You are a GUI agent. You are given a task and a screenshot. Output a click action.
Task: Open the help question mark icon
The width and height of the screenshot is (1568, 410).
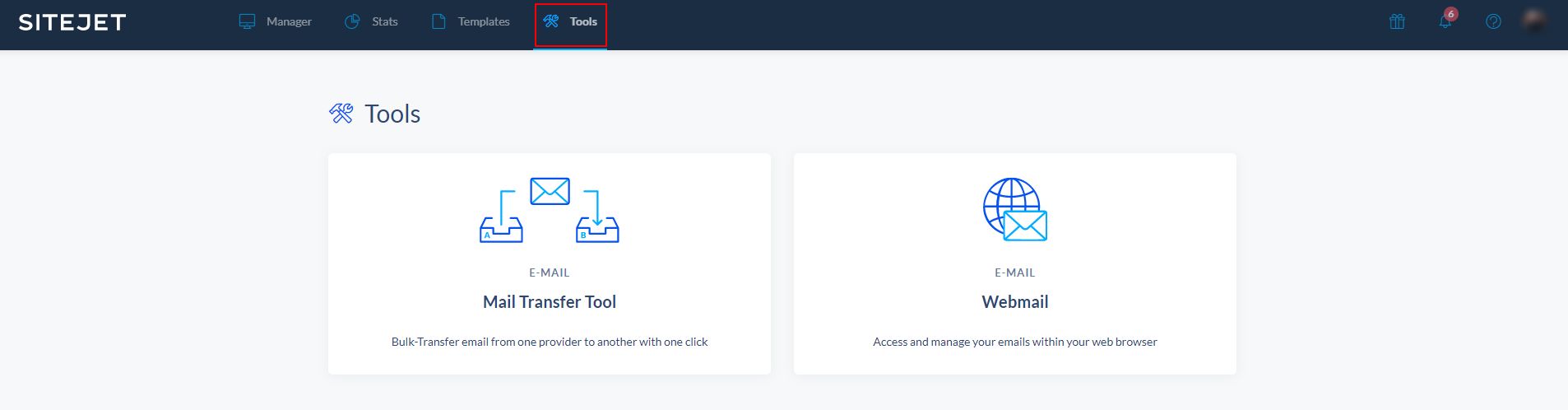[x=1493, y=21]
